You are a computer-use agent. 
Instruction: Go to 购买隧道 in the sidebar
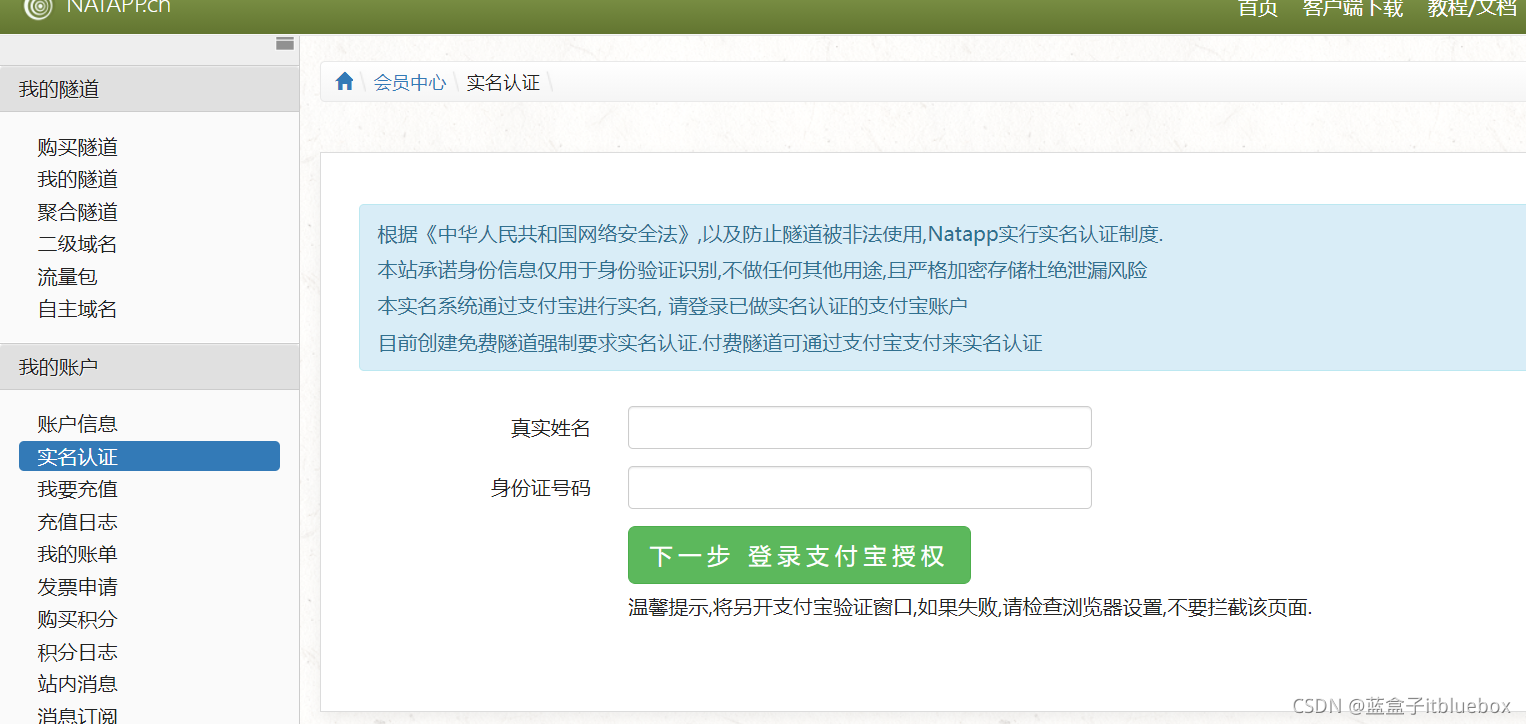[78, 147]
